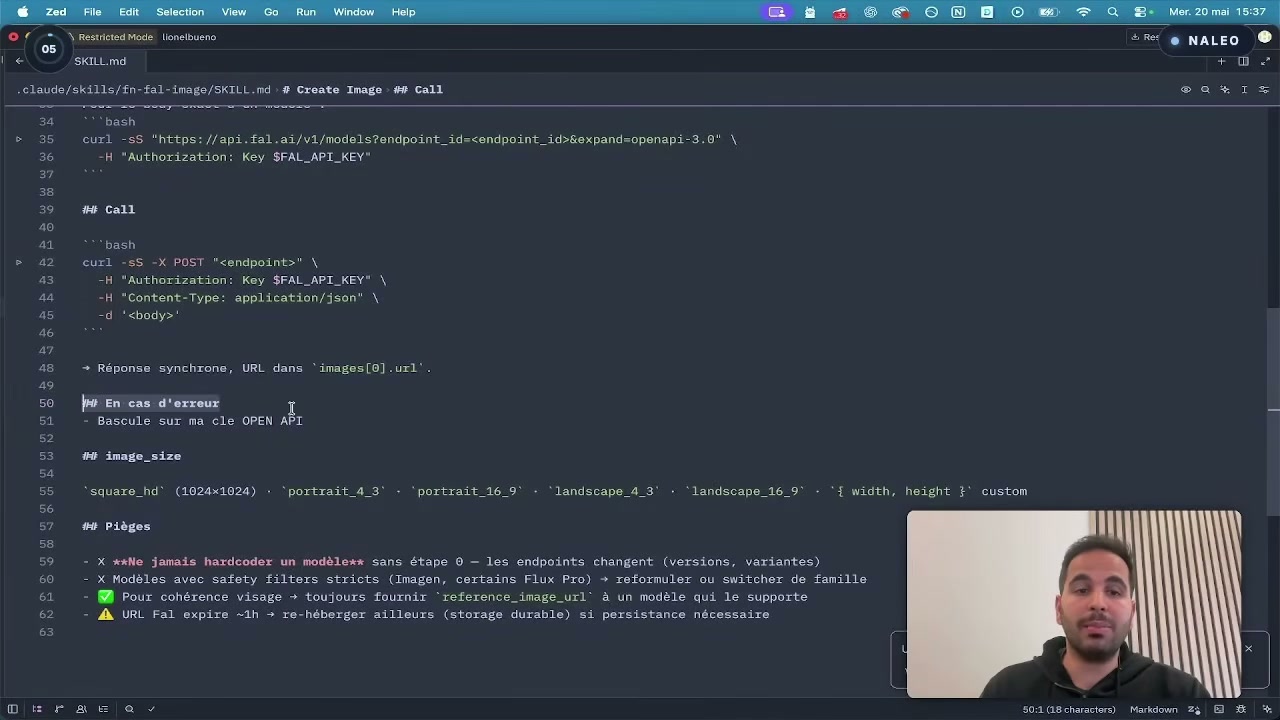This screenshot has height=720, width=1280.
Task: Click the '# Create Image' breadcrumb
Action: click(x=332, y=89)
